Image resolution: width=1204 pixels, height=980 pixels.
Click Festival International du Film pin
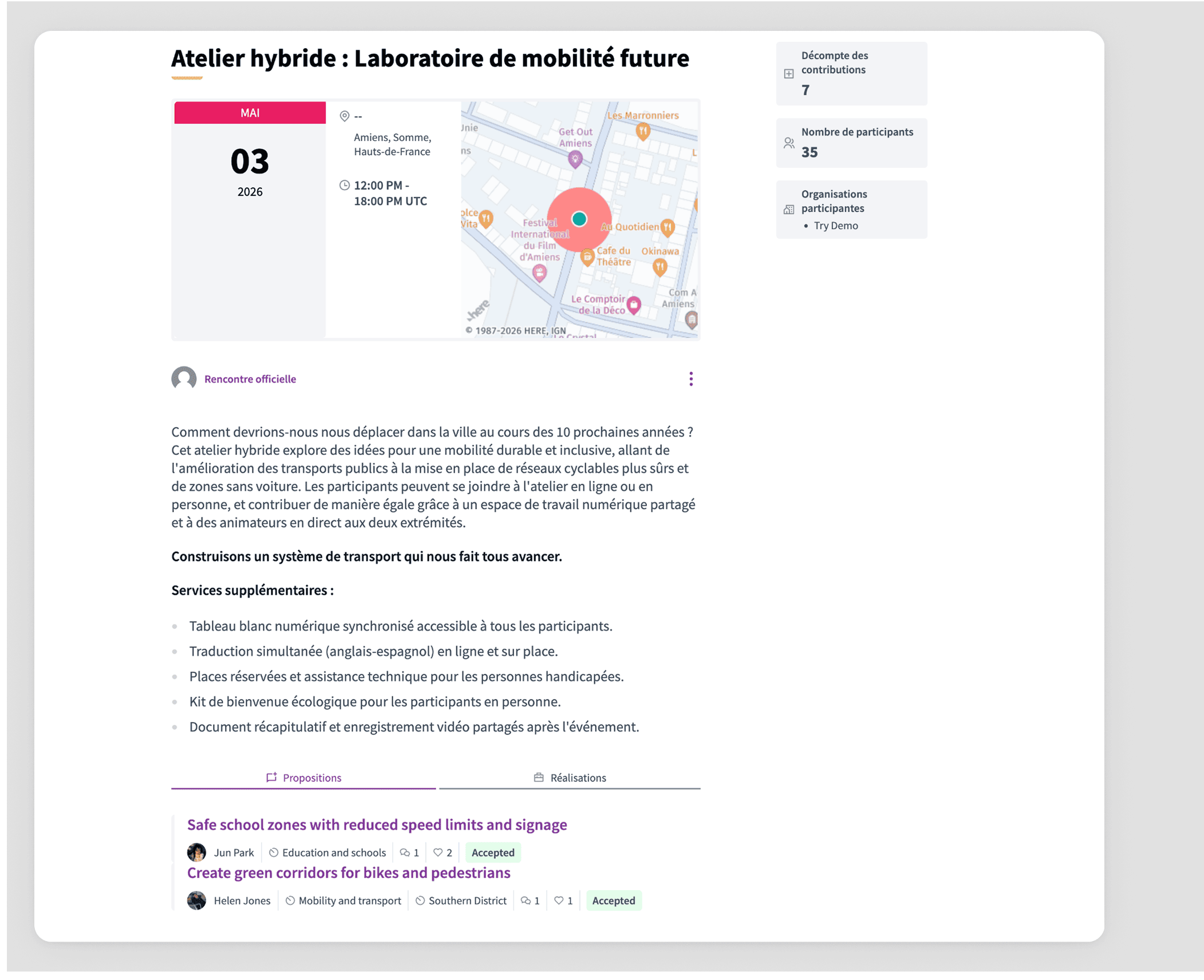point(539,274)
